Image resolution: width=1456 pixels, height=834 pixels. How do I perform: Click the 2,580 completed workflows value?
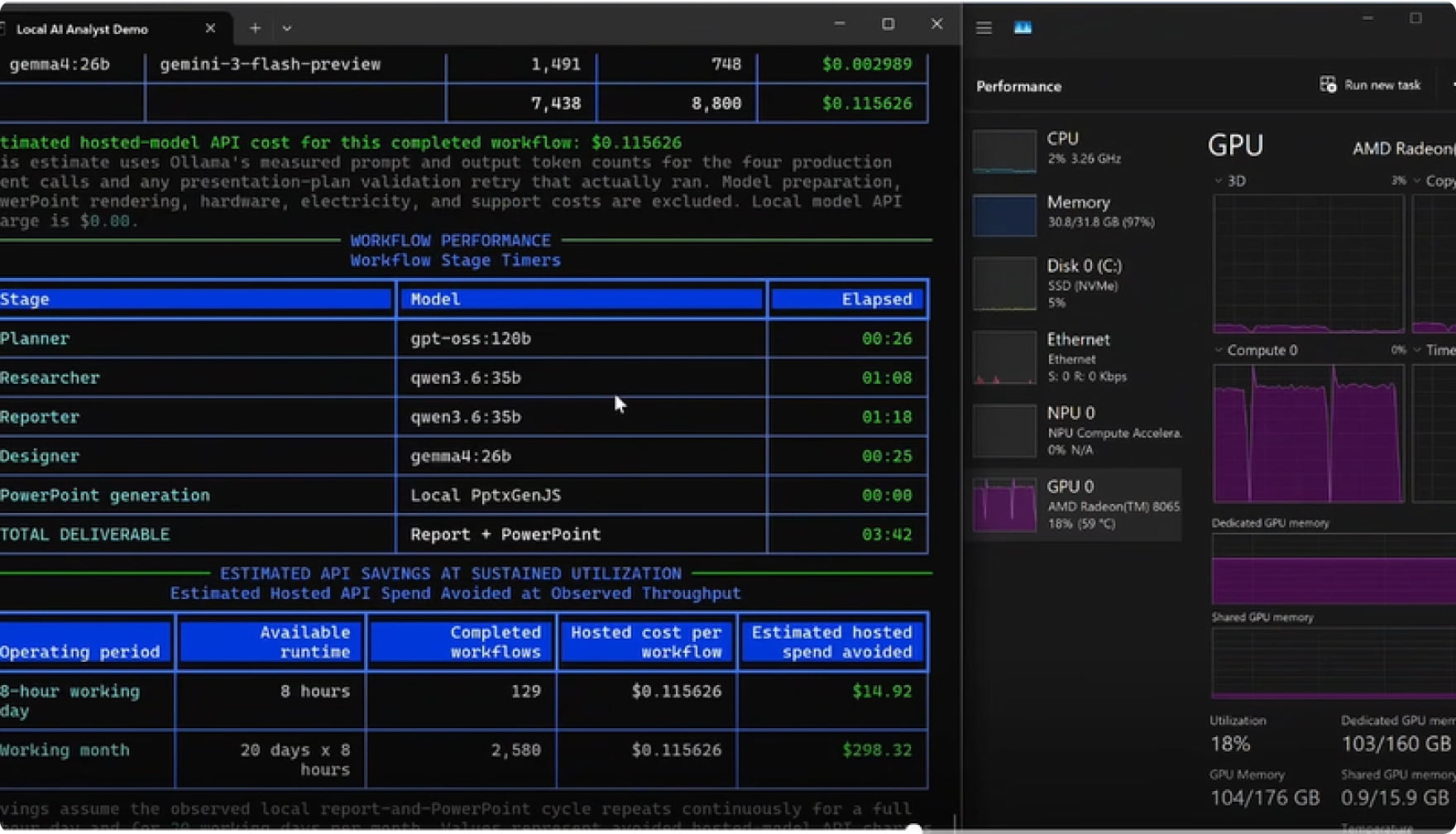tap(515, 750)
